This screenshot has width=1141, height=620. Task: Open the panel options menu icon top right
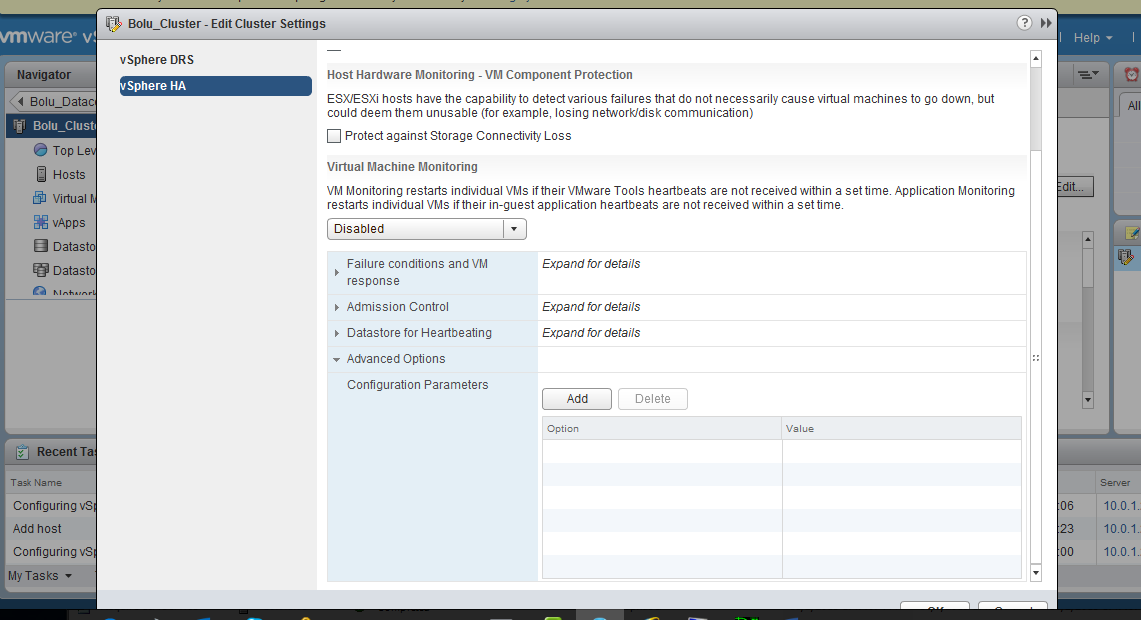pyautogui.click(x=1088, y=74)
